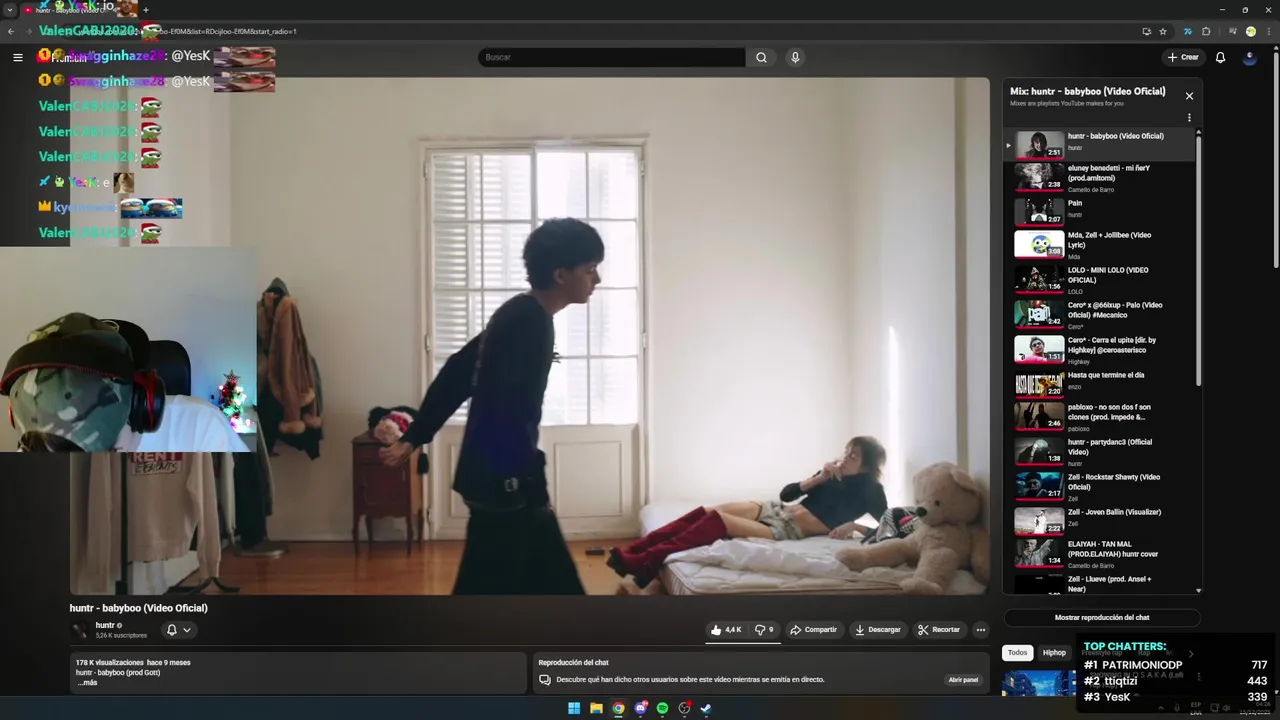Click the Buscar search field
The width and height of the screenshot is (1280, 720).
pyautogui.click(x=612, y=57)
